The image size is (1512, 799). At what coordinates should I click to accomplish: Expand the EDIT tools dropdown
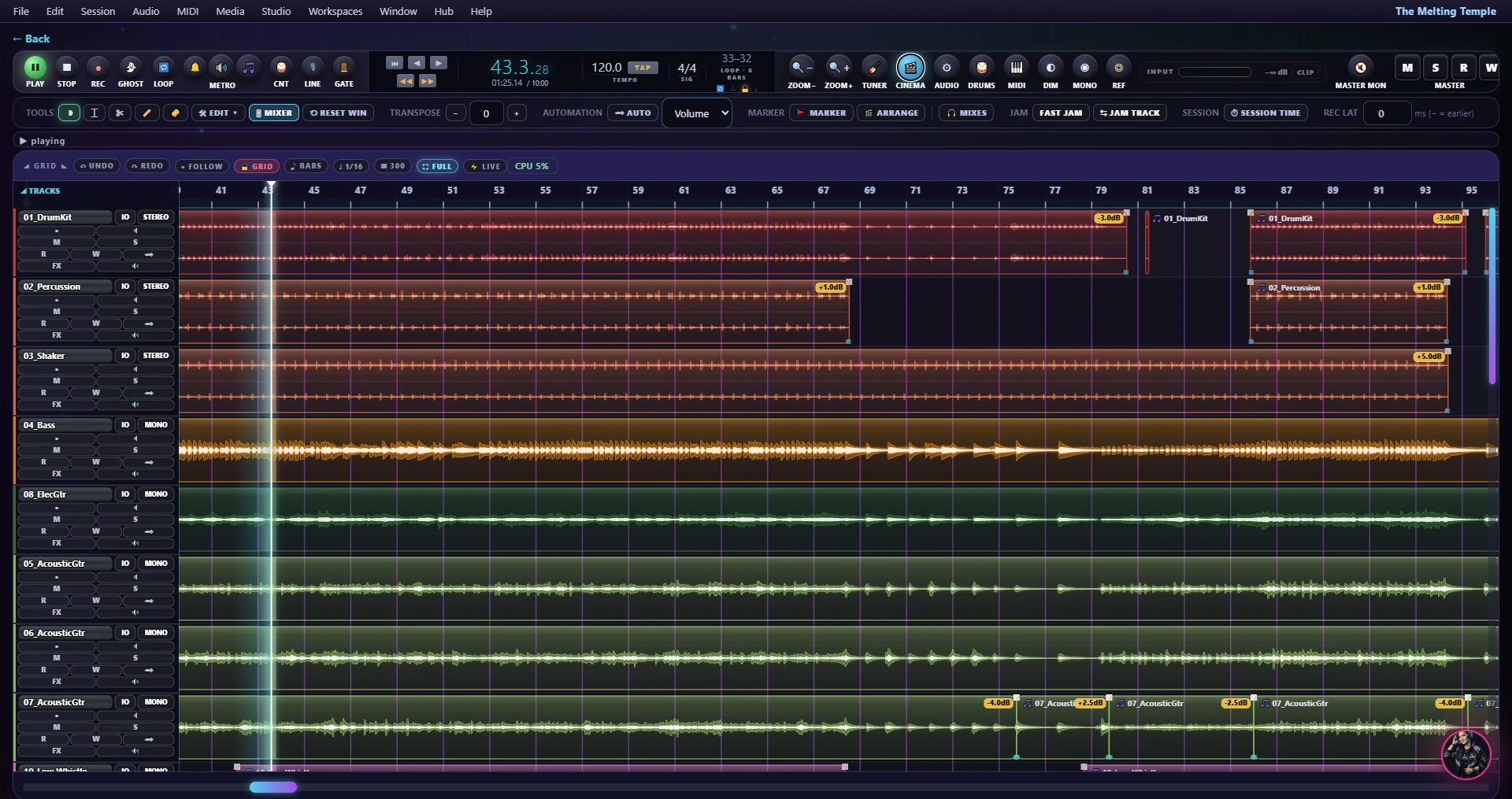(218, 113)
